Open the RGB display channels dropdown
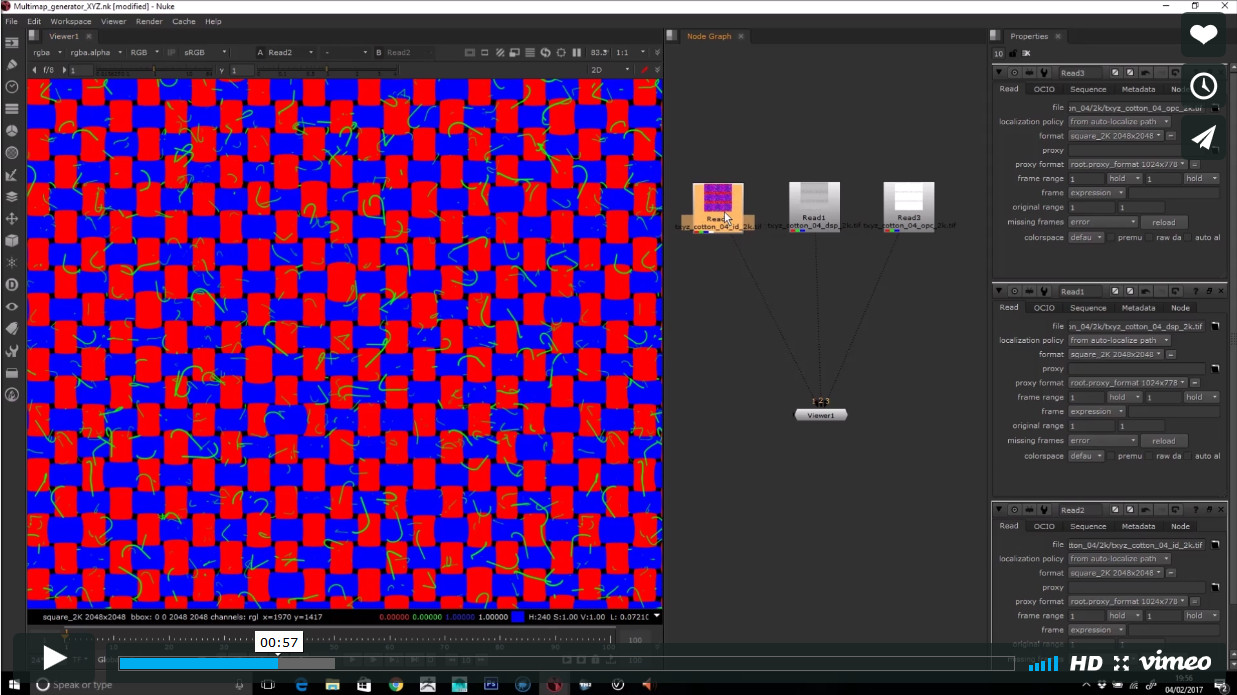Image resolution: width=1237 pixels, height=695 pixels. coord(143,52)
